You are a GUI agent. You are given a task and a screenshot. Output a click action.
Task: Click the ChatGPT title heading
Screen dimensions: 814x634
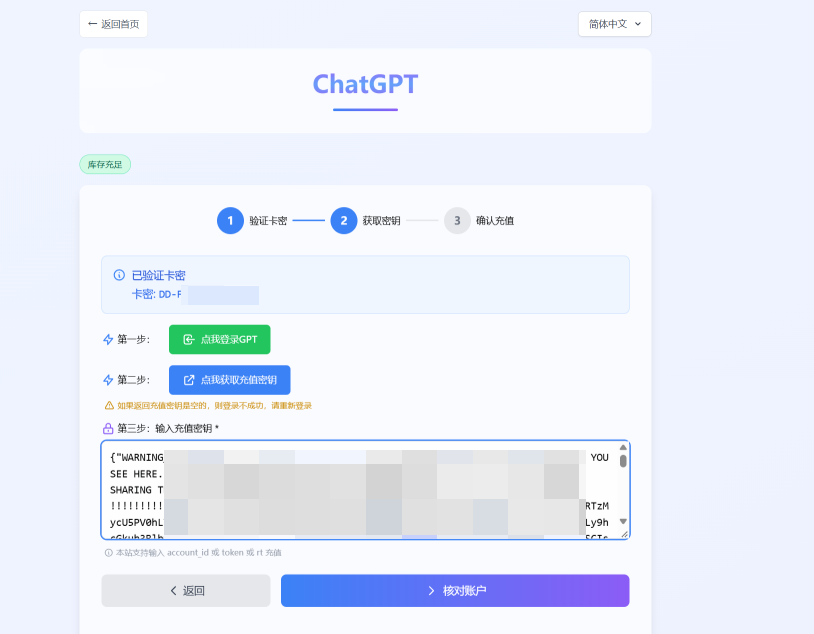tap(365, 84)
